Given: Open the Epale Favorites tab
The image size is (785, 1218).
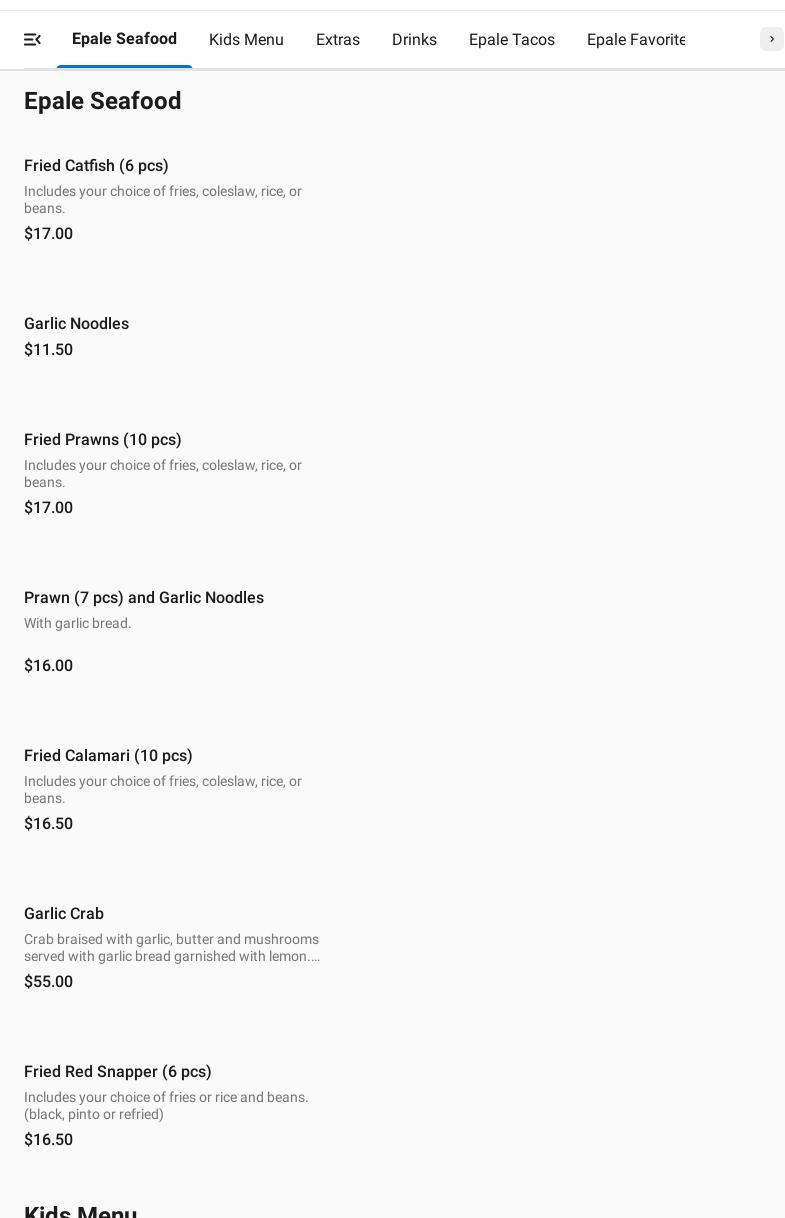Looking at the screenshot, I should (636, 40).
